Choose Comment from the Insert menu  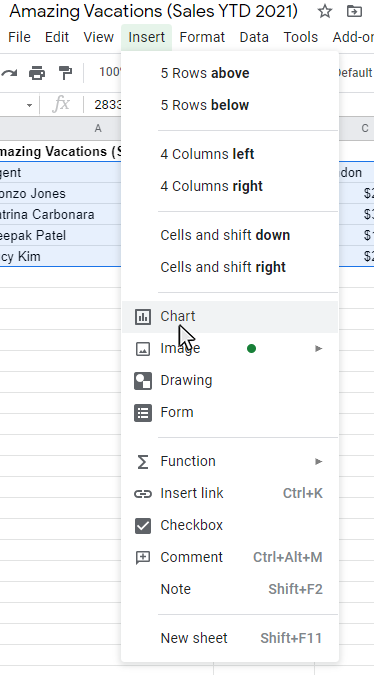pos(230,557)
